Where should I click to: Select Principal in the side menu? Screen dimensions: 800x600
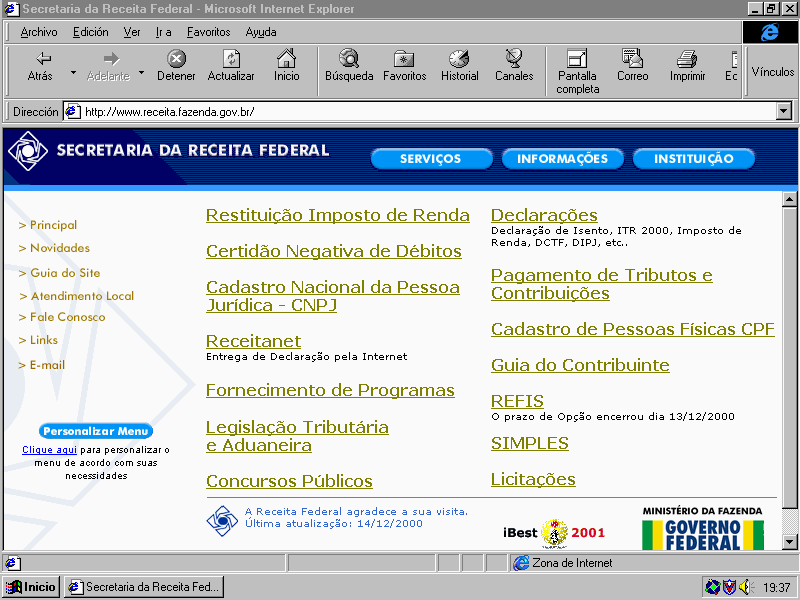pos(48,225)
